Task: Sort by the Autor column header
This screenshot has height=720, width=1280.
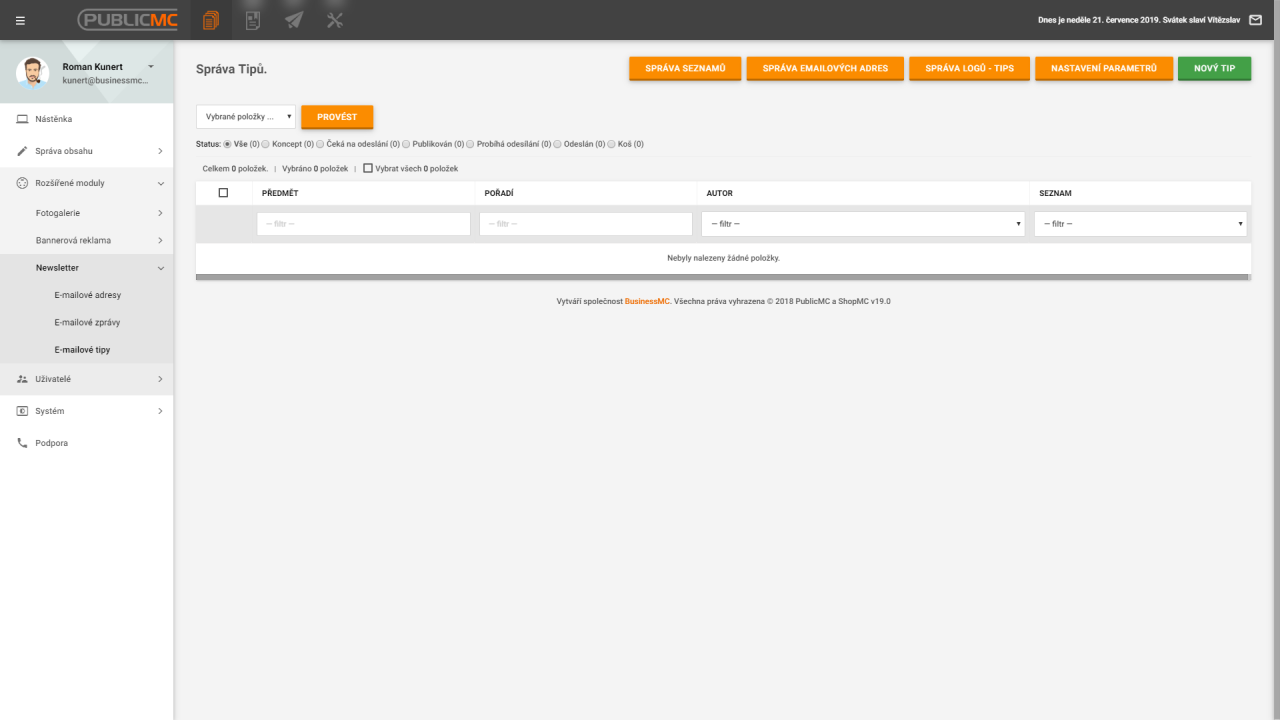Action: point(720,193)
